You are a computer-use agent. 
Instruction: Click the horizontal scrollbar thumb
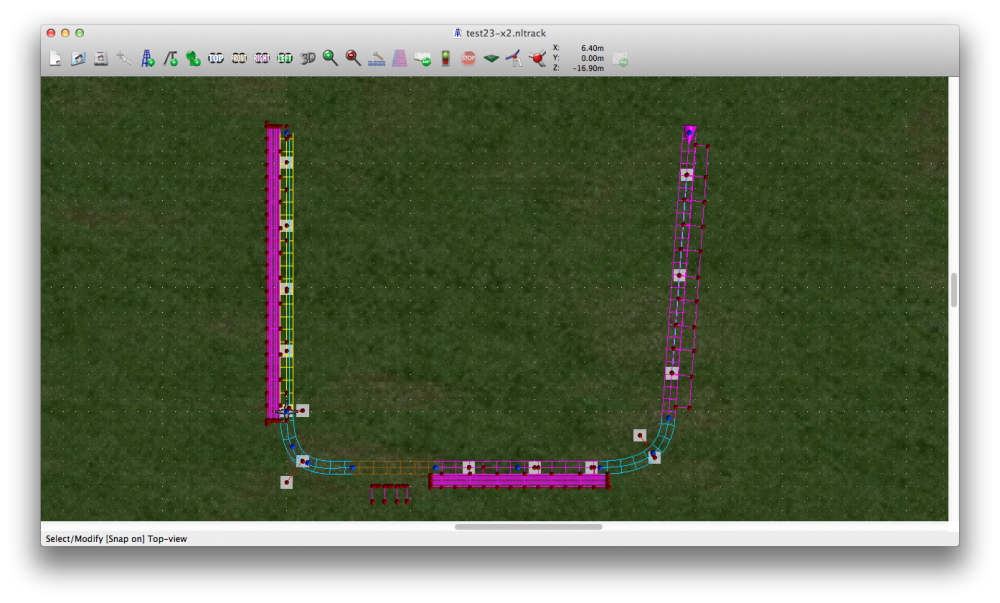pyautogui.click(x=528, y=526)
